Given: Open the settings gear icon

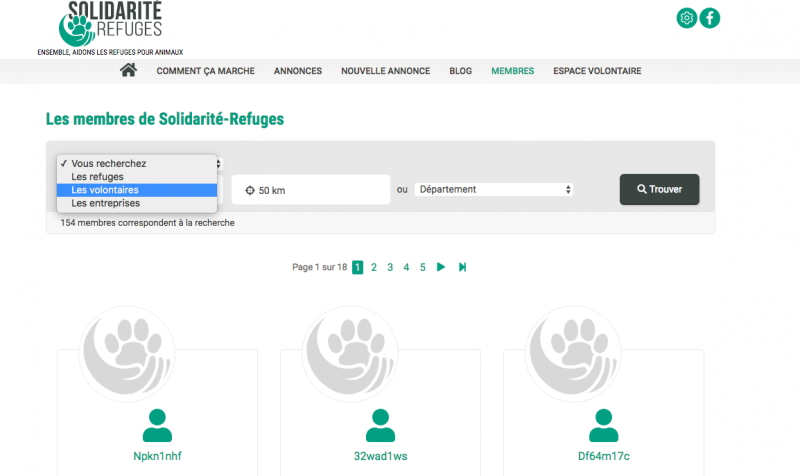Looking at the screenshot, I should [687, 18].
